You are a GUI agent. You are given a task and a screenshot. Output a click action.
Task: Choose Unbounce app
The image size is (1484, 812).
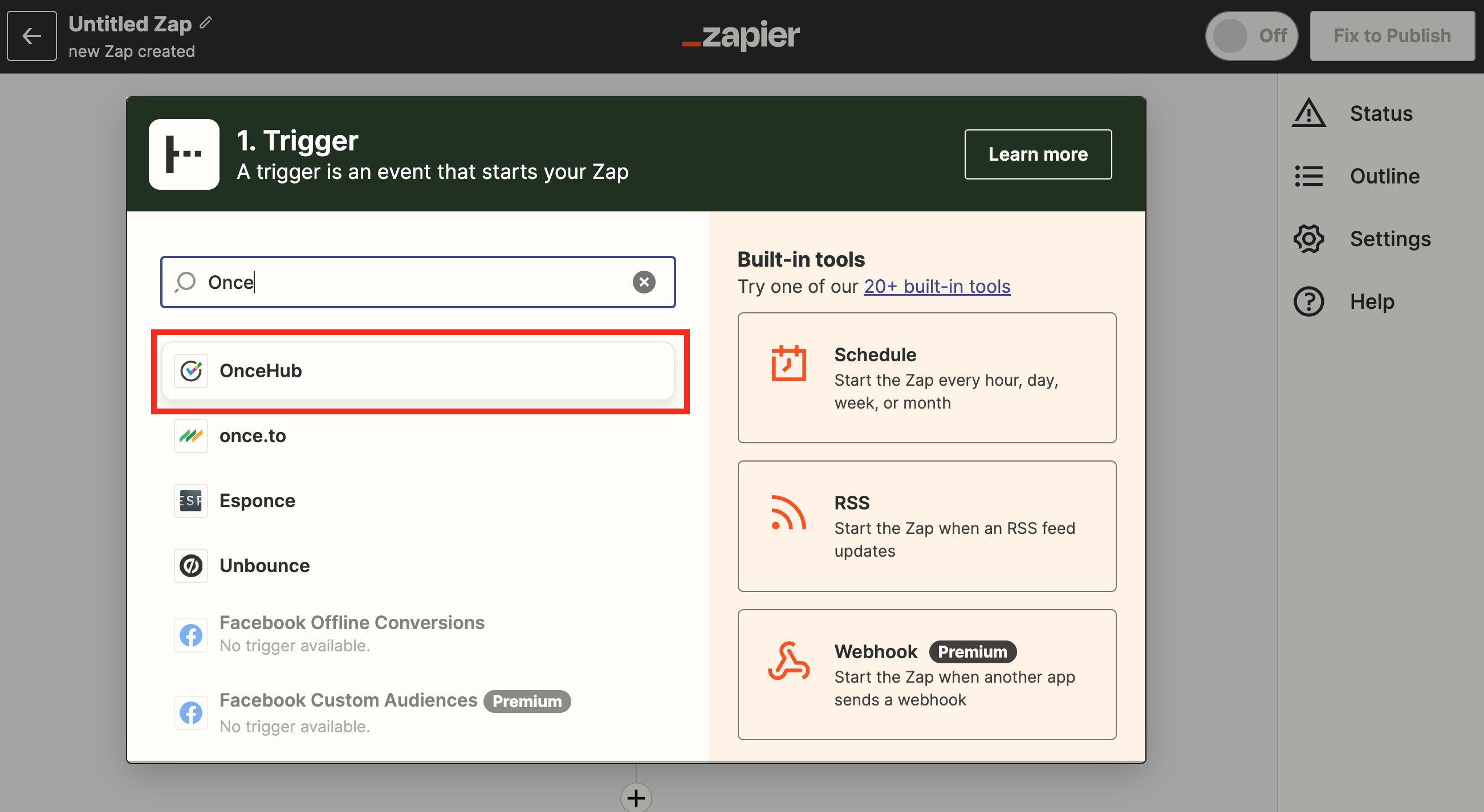pyautogui.click(x=418, y=566)
